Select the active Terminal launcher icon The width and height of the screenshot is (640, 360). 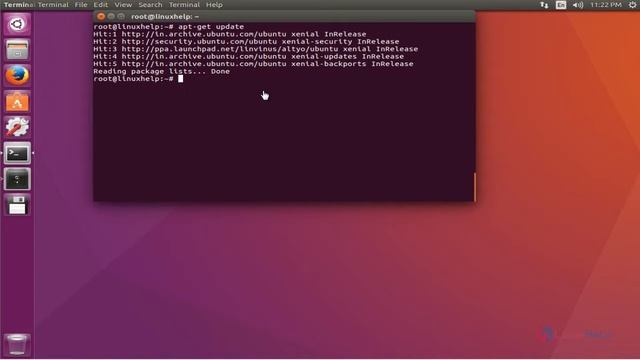[x=17, y=153]
